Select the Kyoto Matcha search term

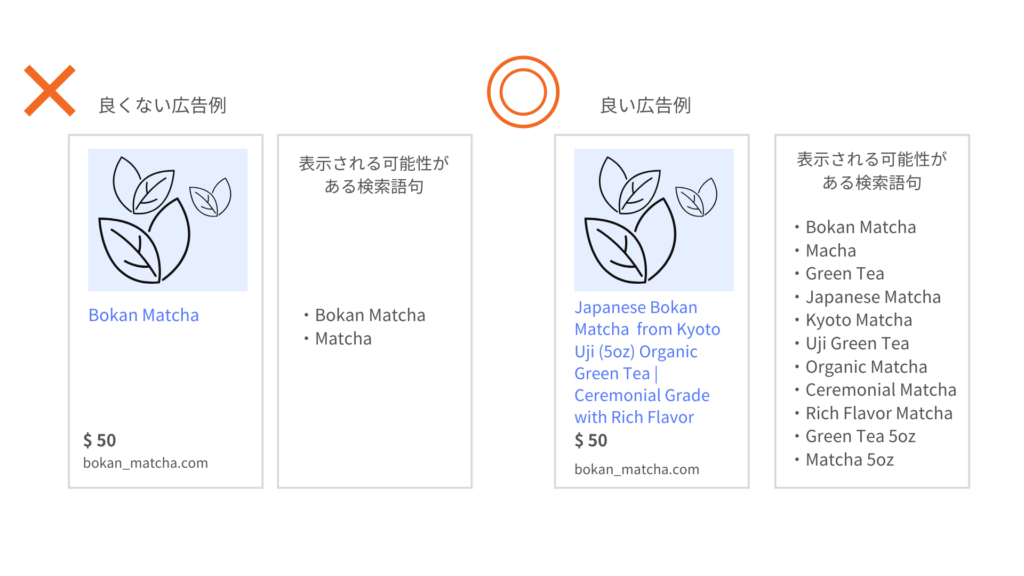858,320
